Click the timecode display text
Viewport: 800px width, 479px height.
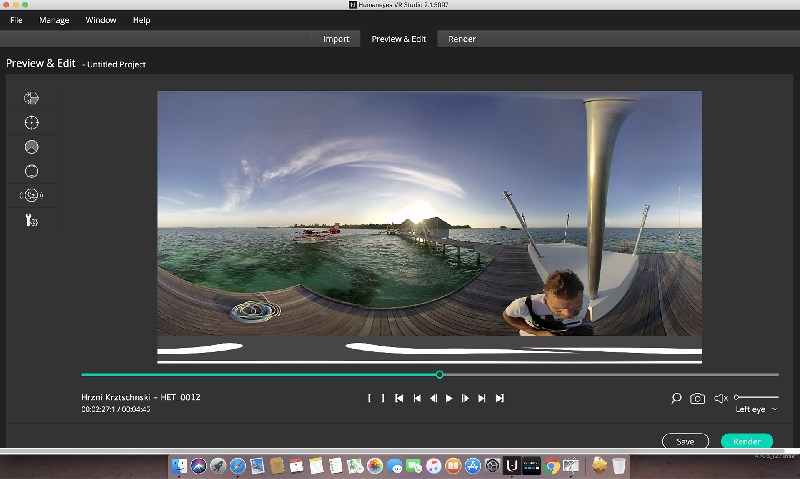pos(116,409)
